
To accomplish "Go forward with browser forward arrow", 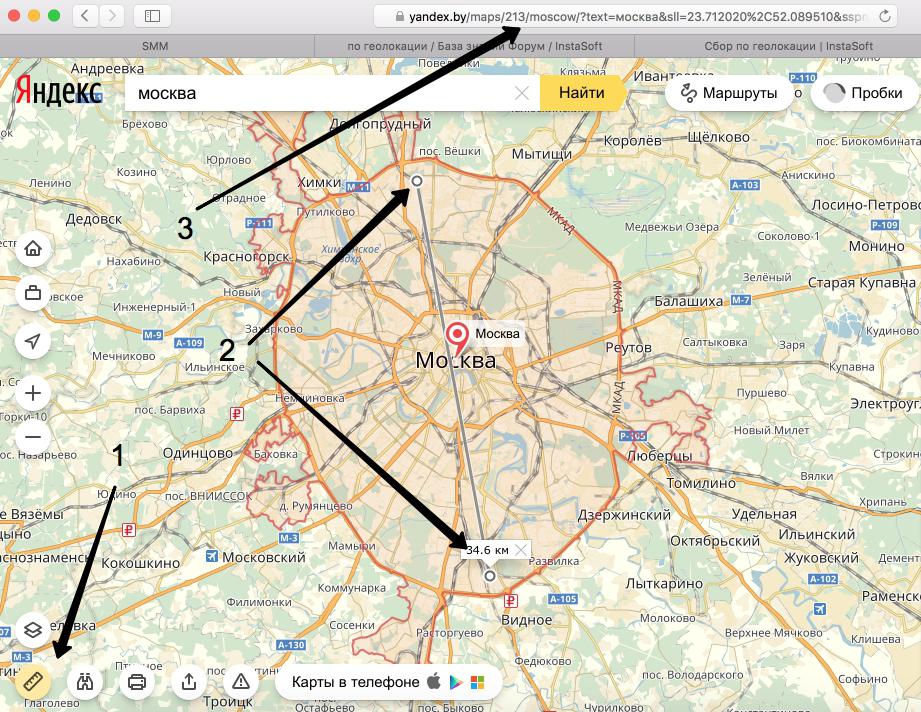I will [x=112, y=16].
